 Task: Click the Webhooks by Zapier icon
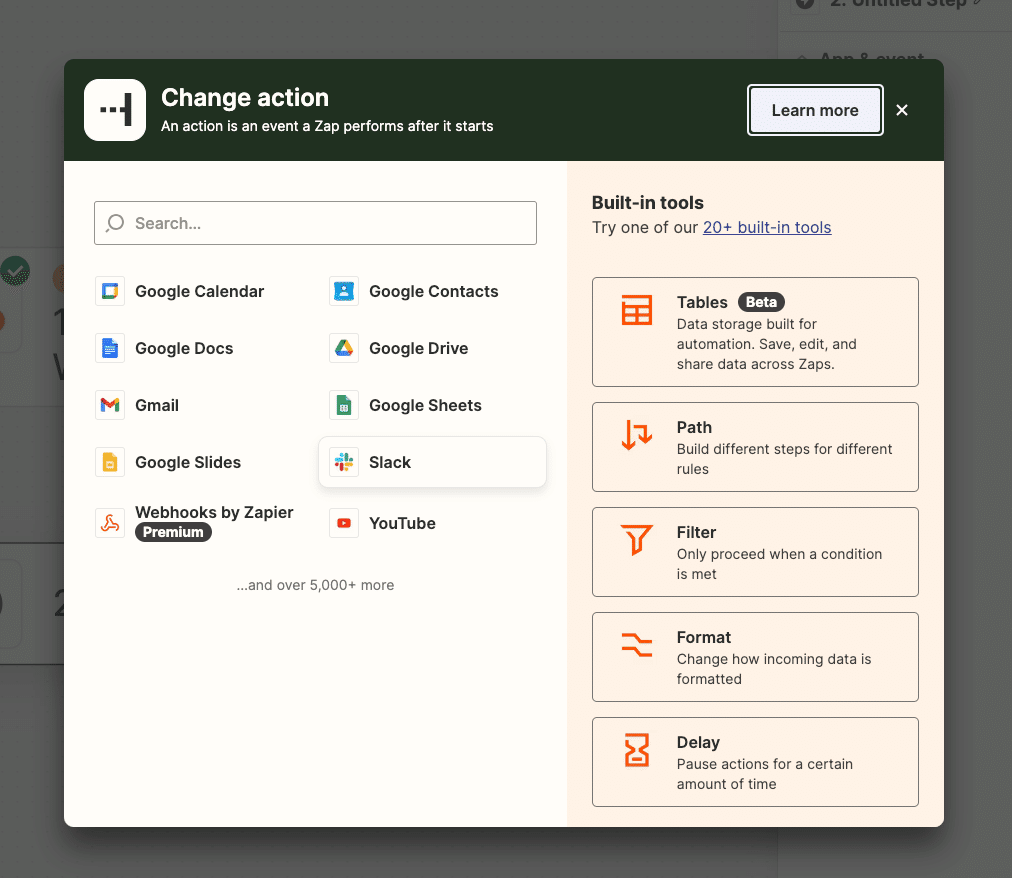(x=110, y=523)
